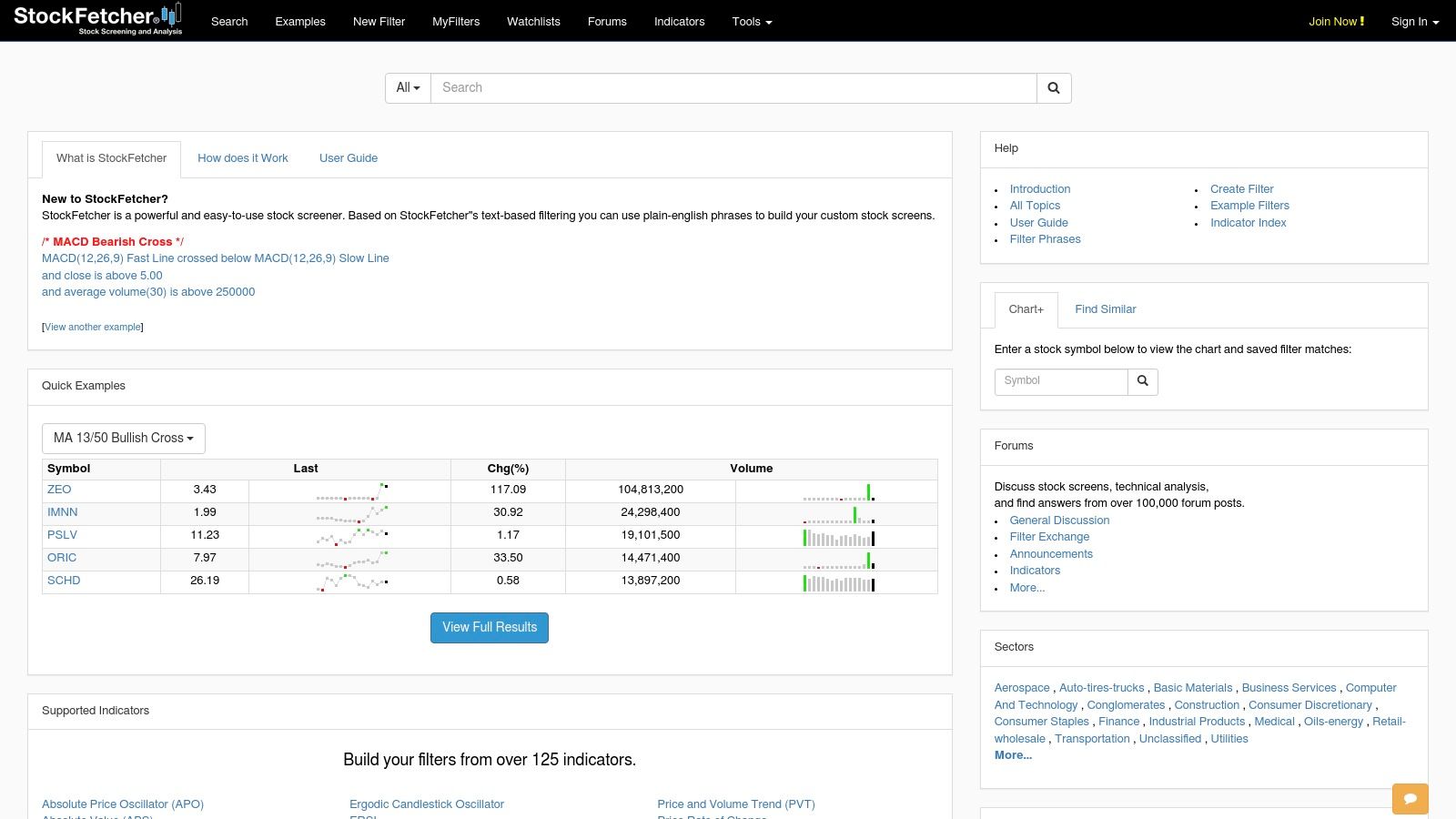Click the IMNN symbol link
Viewport: 1456px width, 819px height.
click(x=62, y=512)
